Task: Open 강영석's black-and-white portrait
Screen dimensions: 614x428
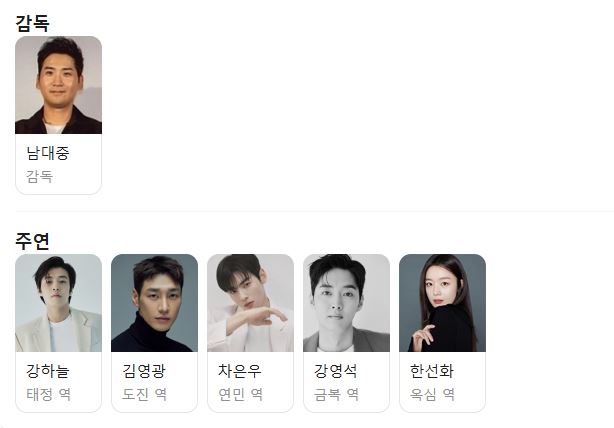Action: [347, 303]
